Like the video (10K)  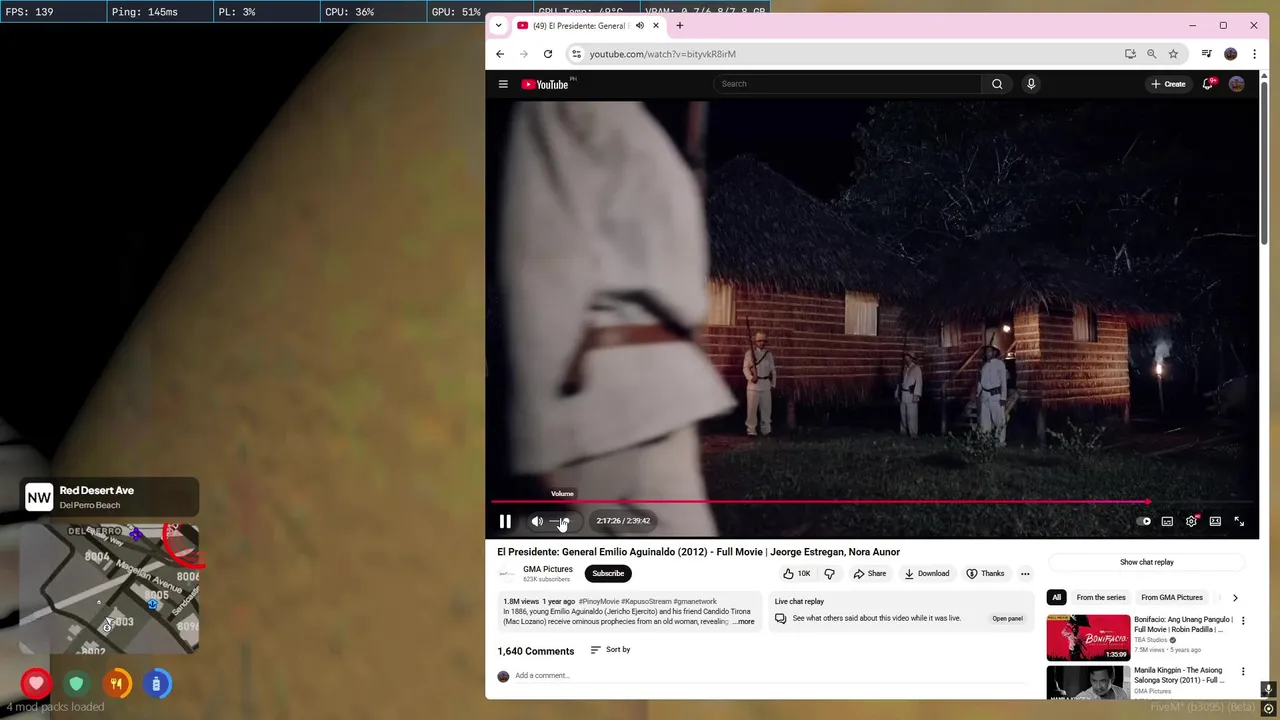(797, 574)
